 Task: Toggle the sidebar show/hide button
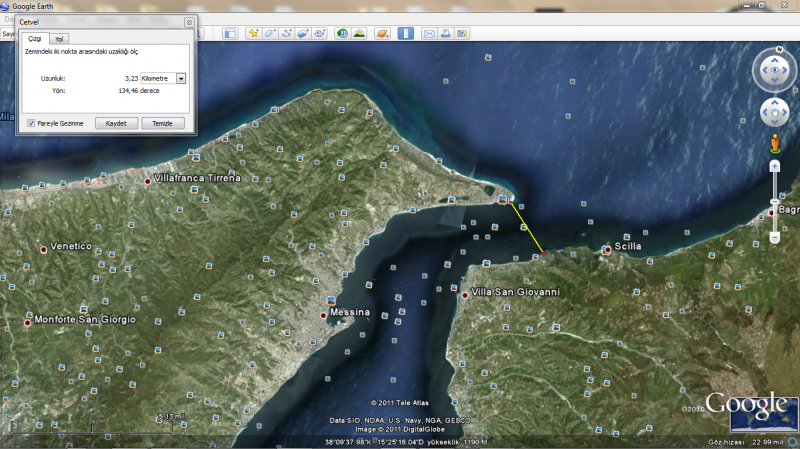click(x=229, y=33)
